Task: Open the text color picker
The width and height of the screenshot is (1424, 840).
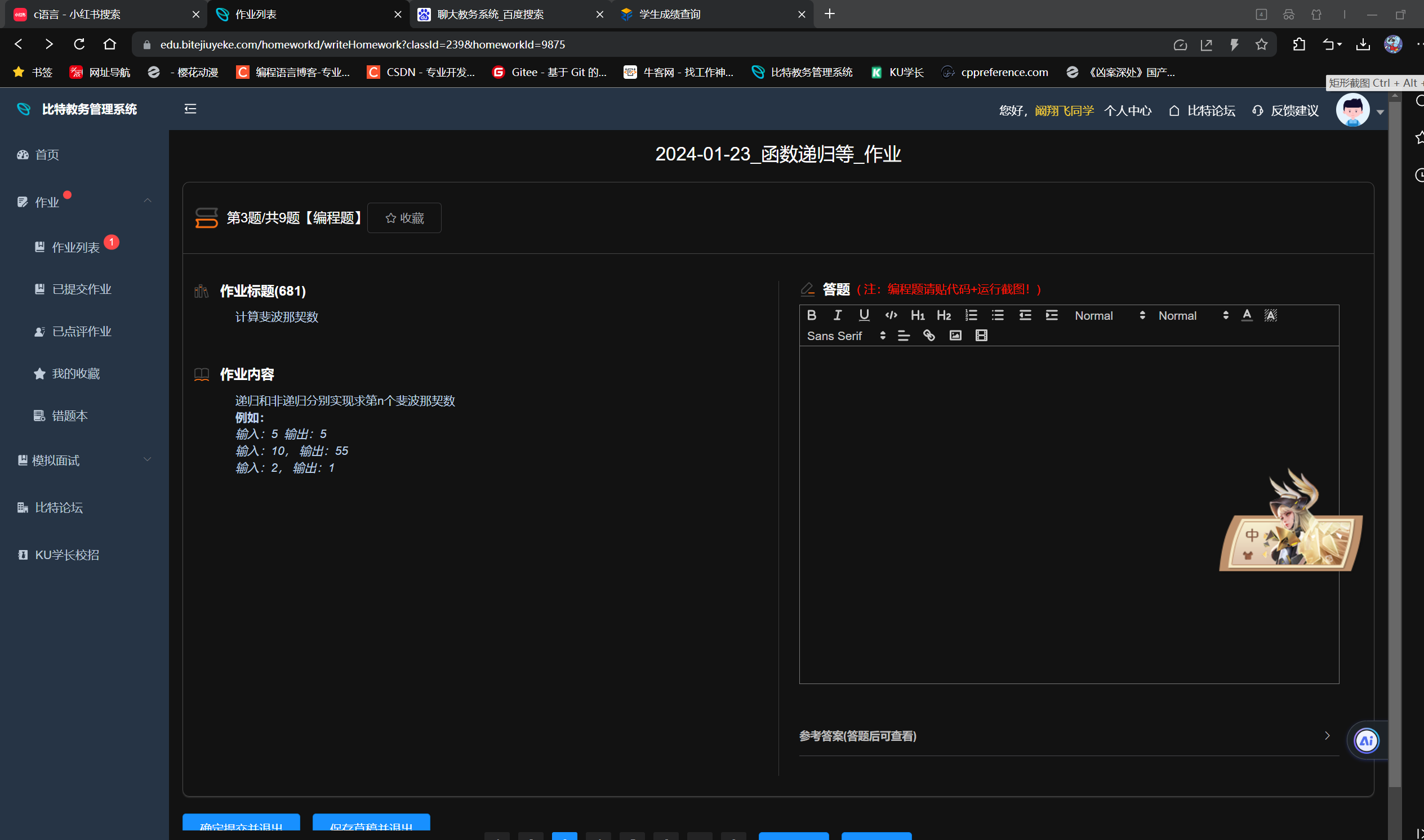Action: click(1247, 315)
